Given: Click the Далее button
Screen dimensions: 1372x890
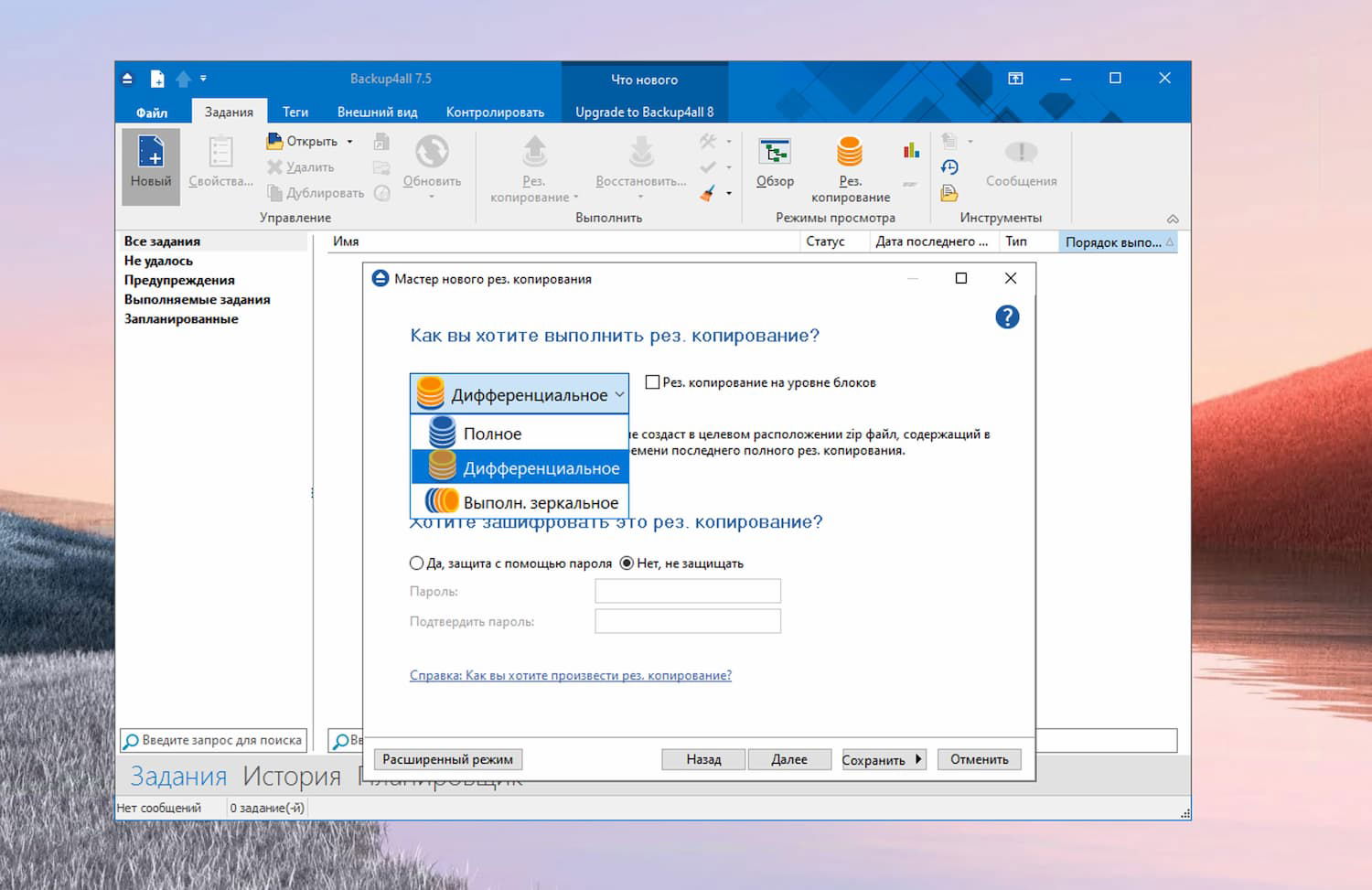Looking at the screenshot, I should pos(789,759).
